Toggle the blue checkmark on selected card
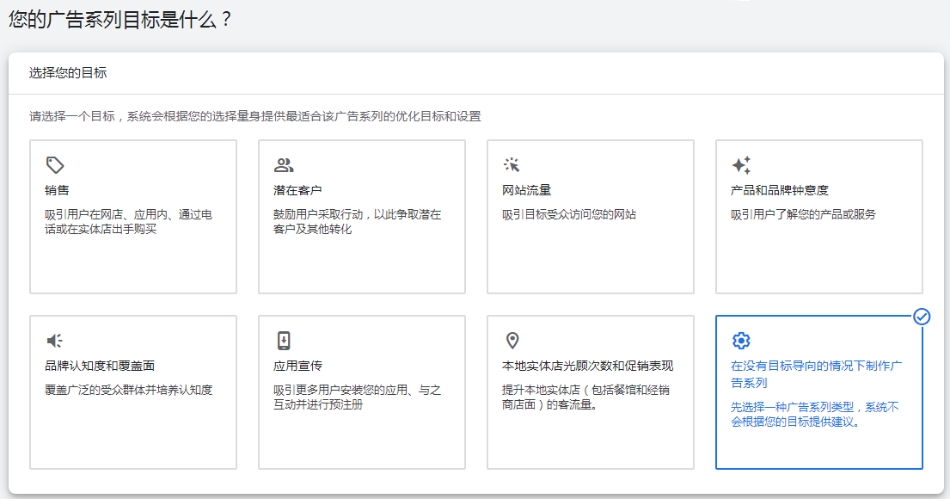Viewport: 950px width, 502px height. pyautogui.click(x=922, y=317)
